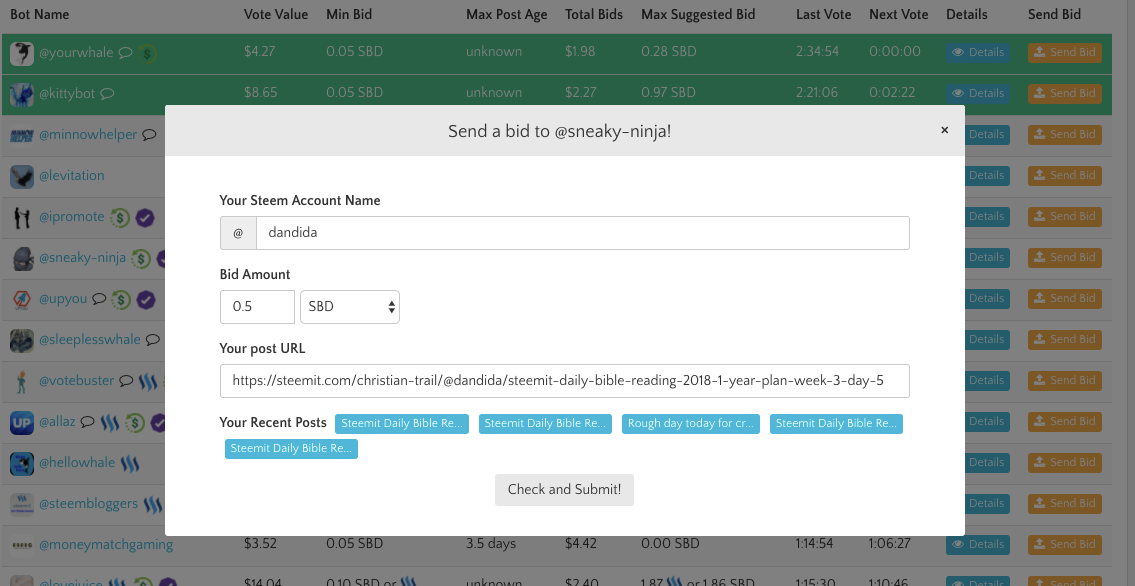
Task: Send Bid to @moneymatchgaming
Action: pos(1065,545)
